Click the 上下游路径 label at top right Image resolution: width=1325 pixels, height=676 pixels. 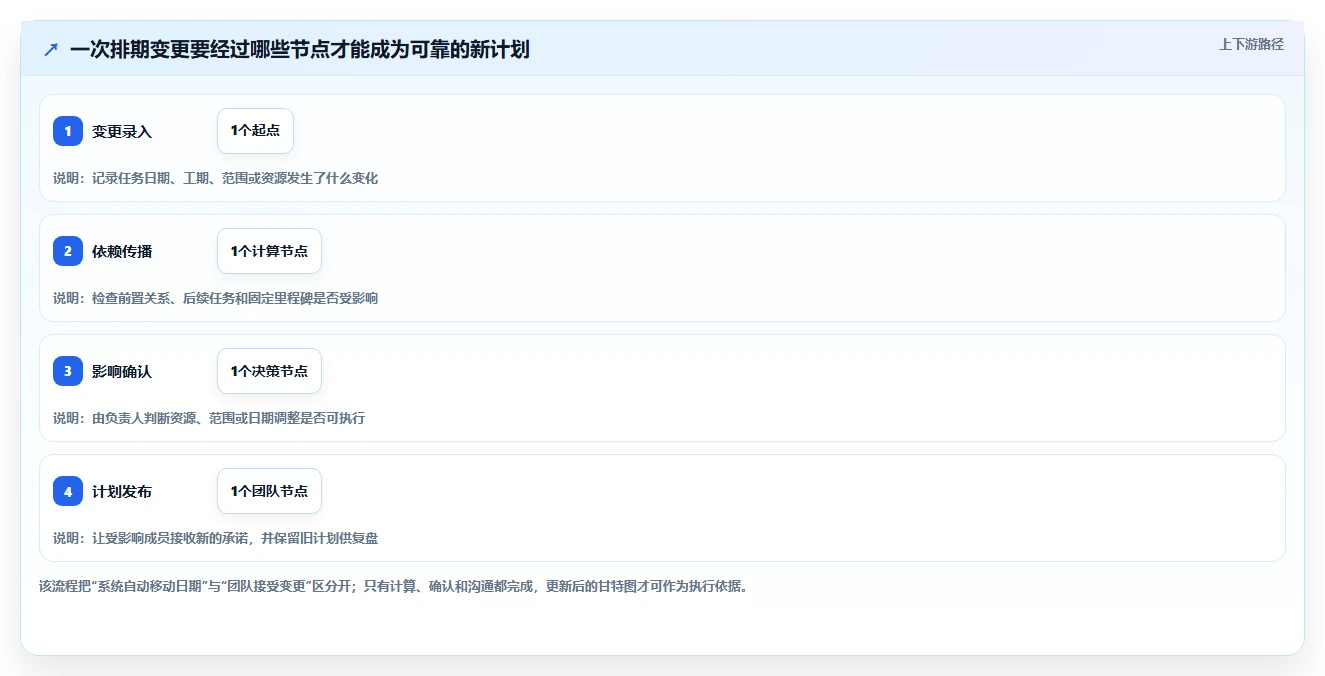click(1251, 44)
